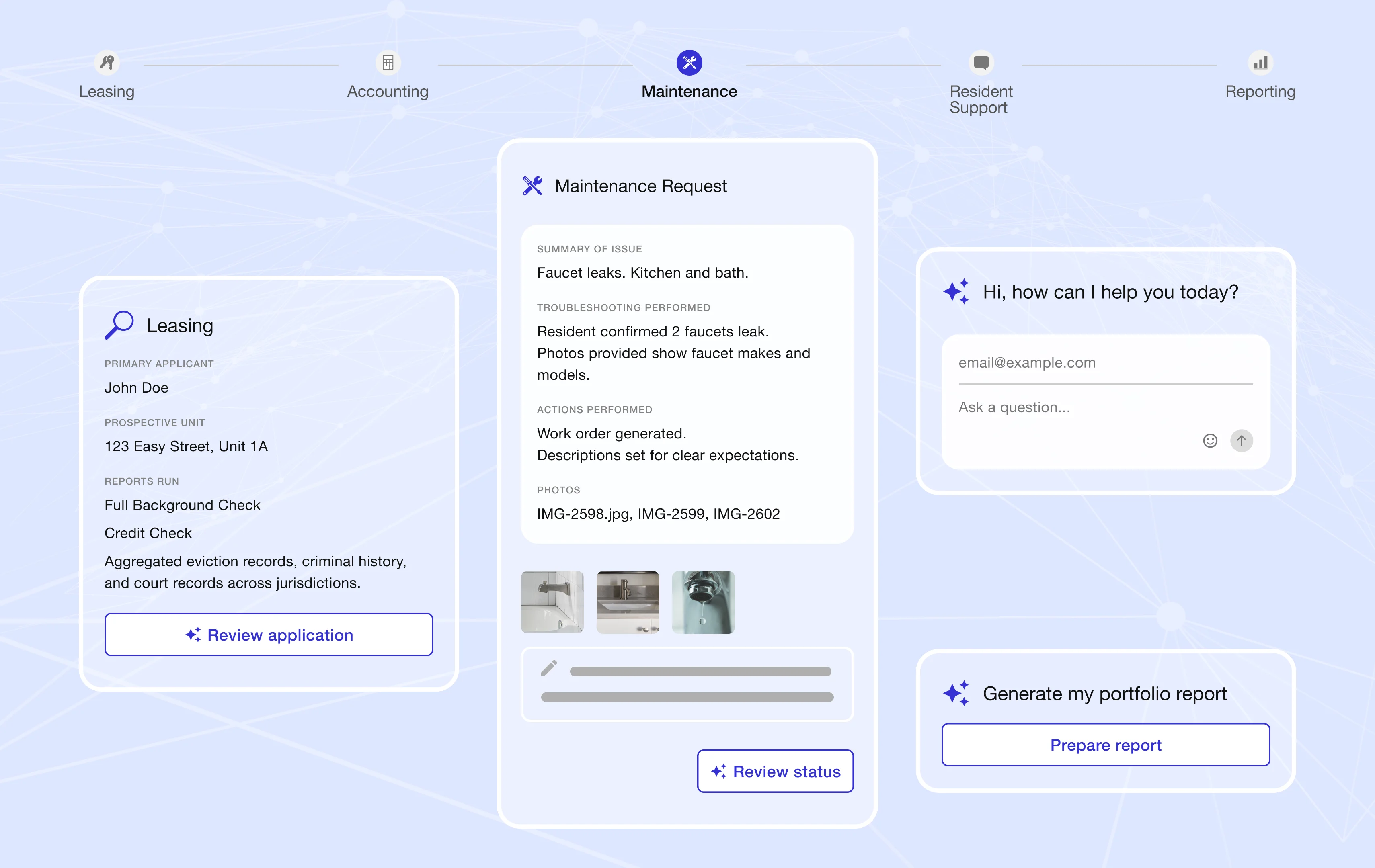The width and height of the screenshot is (1375, 868).
Task: Click the Resident confirmed 2 faucets leak text
Action: 653,331
